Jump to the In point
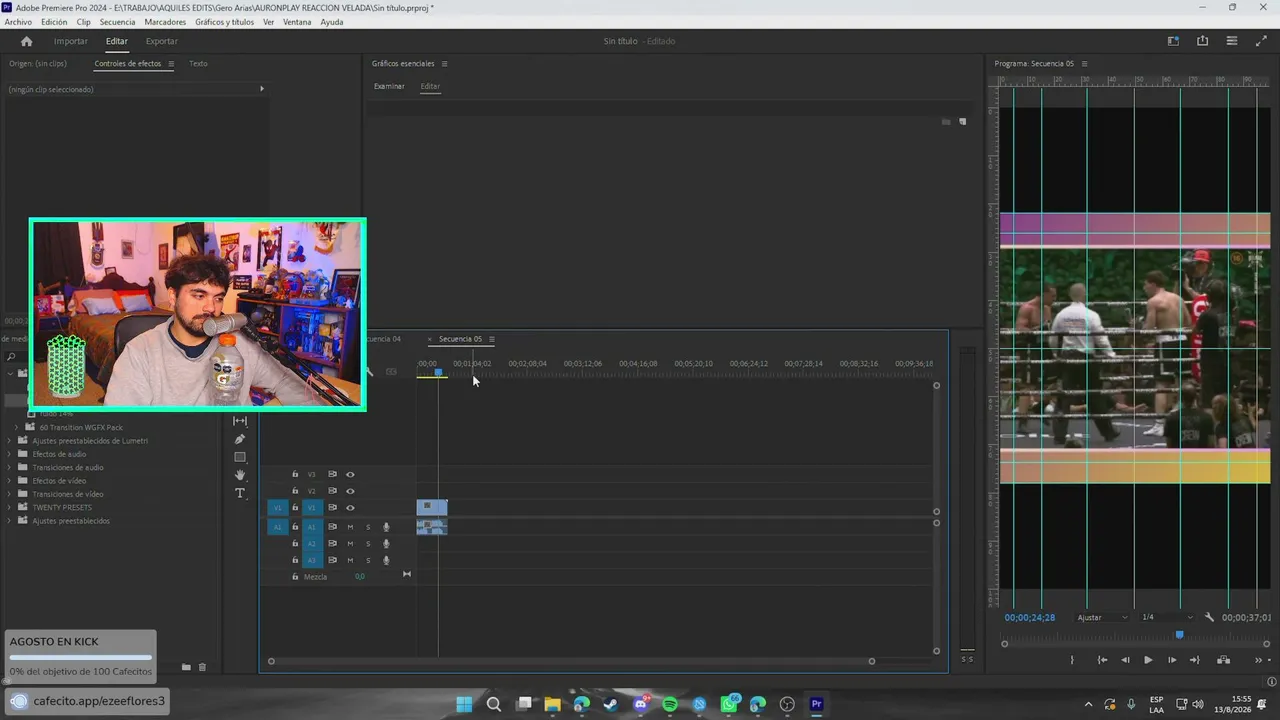The image size is (1280, 720). point(1102,660)
